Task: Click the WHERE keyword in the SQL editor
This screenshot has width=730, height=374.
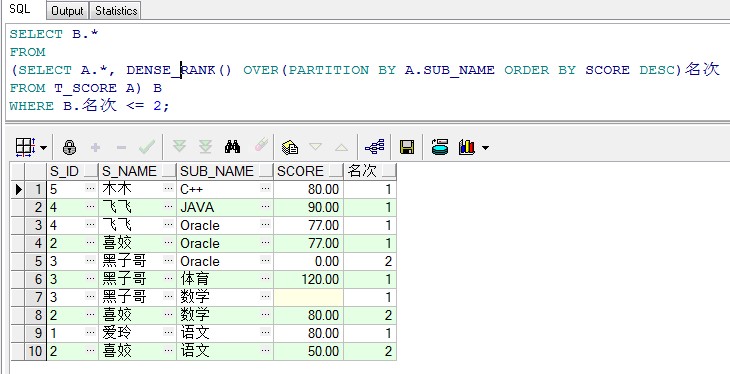Action: point(32,106)
